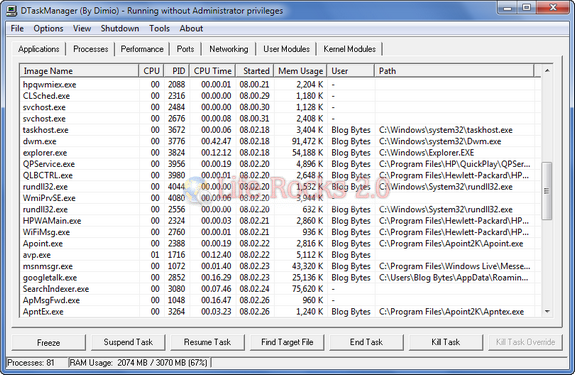
Task: Select the SearchIndexer.exe process row
Action: tap(280, 289)
